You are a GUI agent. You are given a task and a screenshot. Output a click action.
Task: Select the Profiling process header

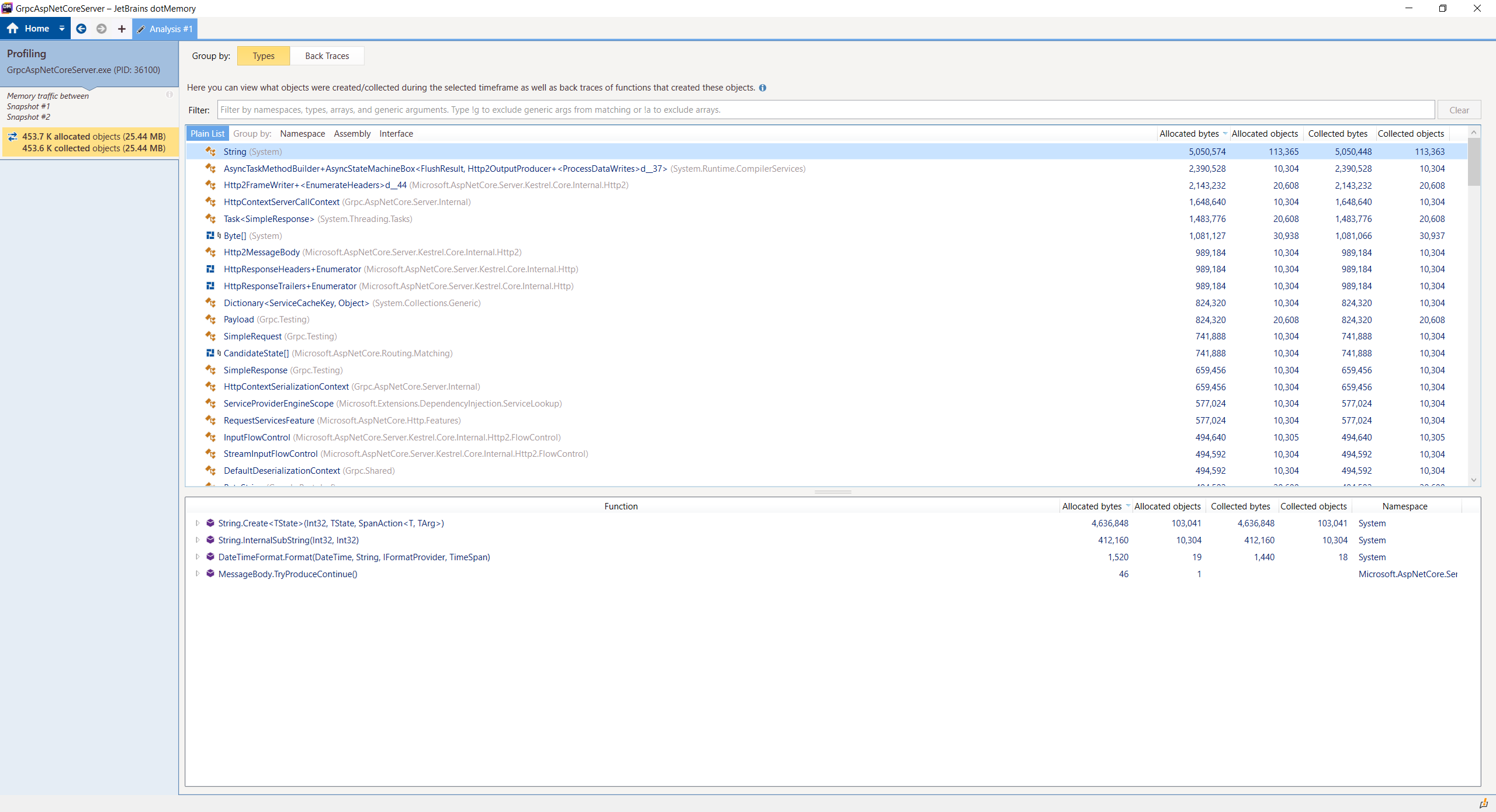[x=89, y=63]
